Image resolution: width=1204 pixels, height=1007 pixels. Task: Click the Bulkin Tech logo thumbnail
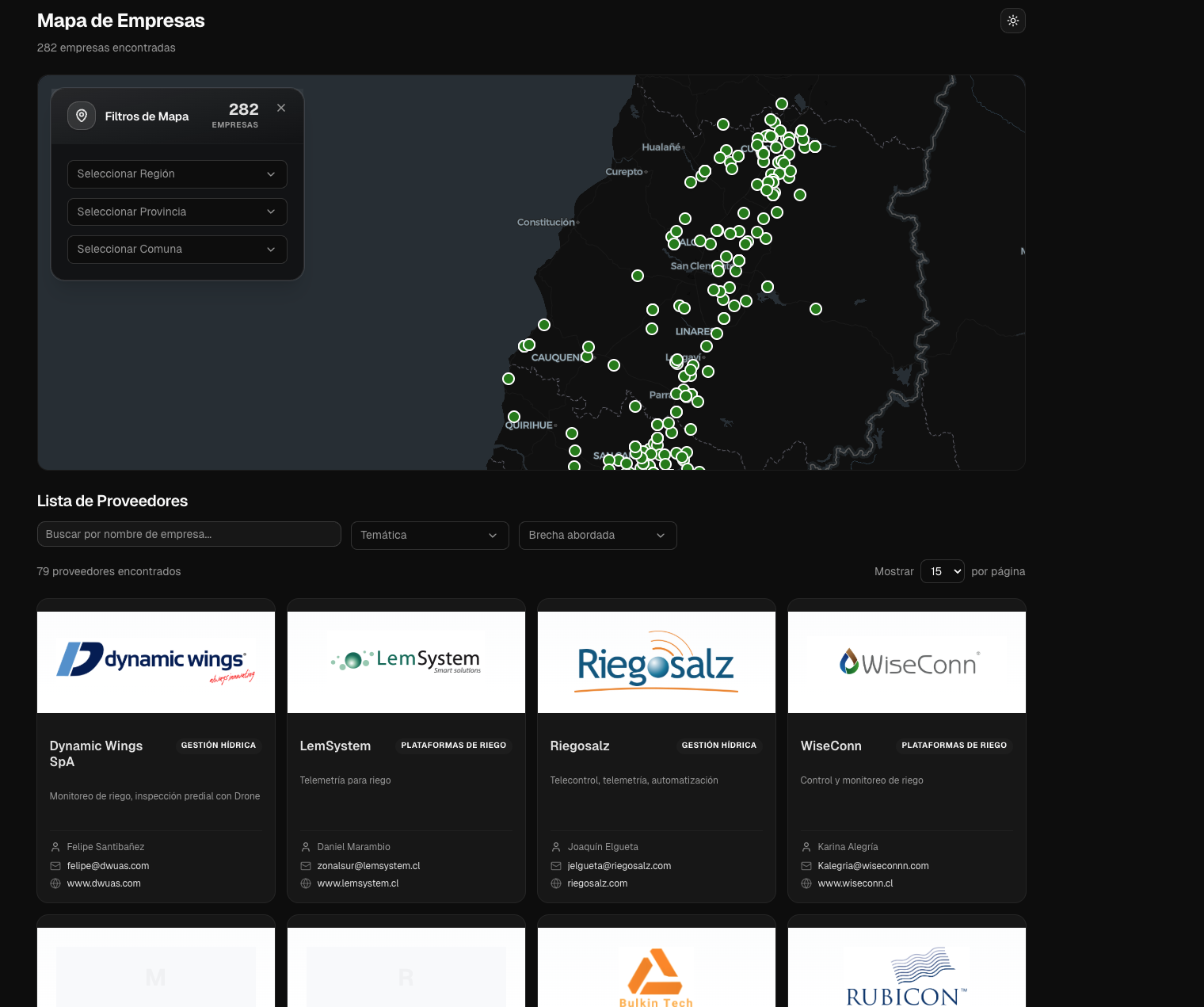(x=657, y=967)
